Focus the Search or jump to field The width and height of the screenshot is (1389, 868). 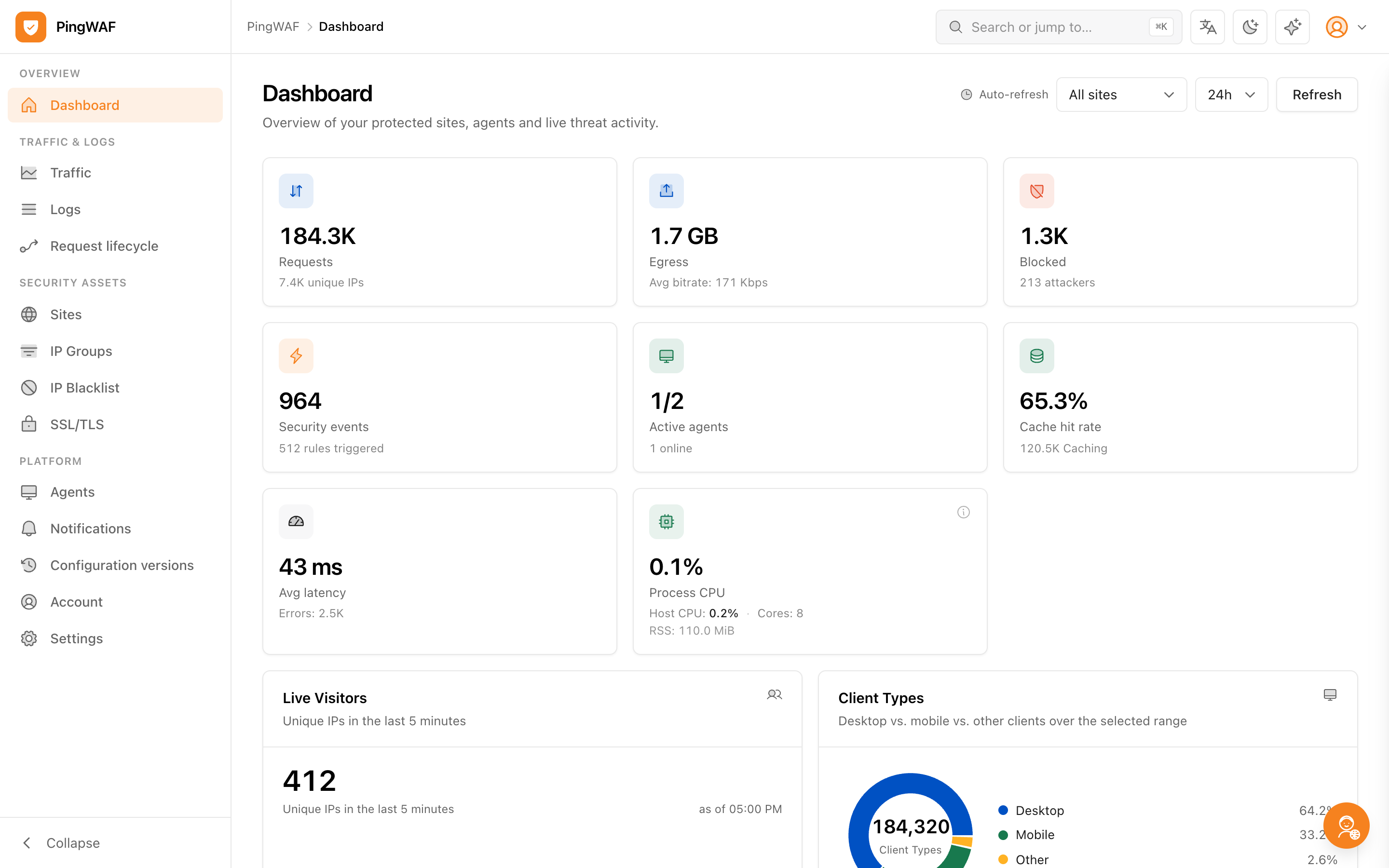point(1059,27)
